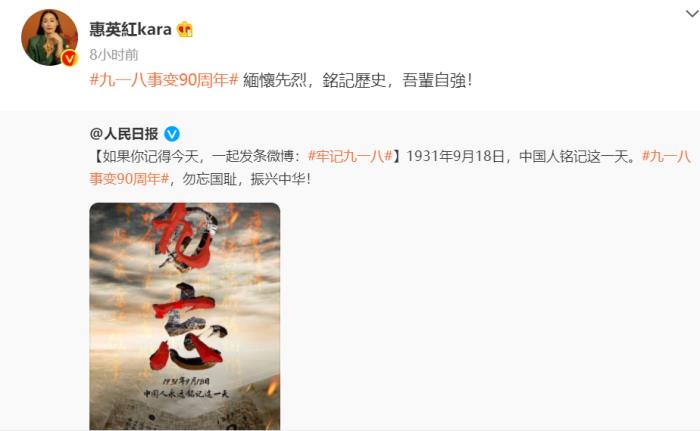Open hashtag #九一八事变90周年# in kara's post
Image resolution: width=700 pixels, height=431 pixels.
(x=164, y=80)
